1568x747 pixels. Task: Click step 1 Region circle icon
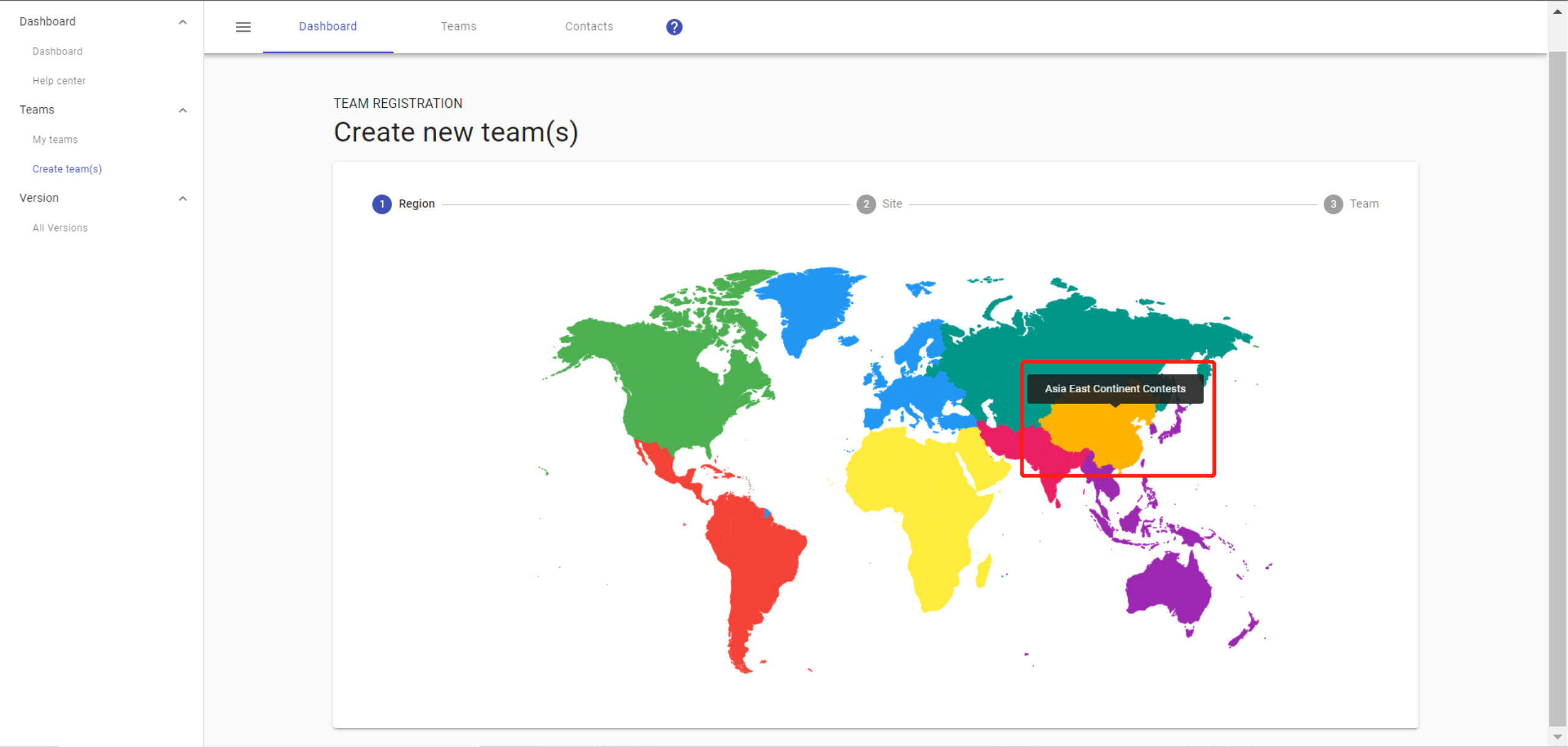coord(382,204)
